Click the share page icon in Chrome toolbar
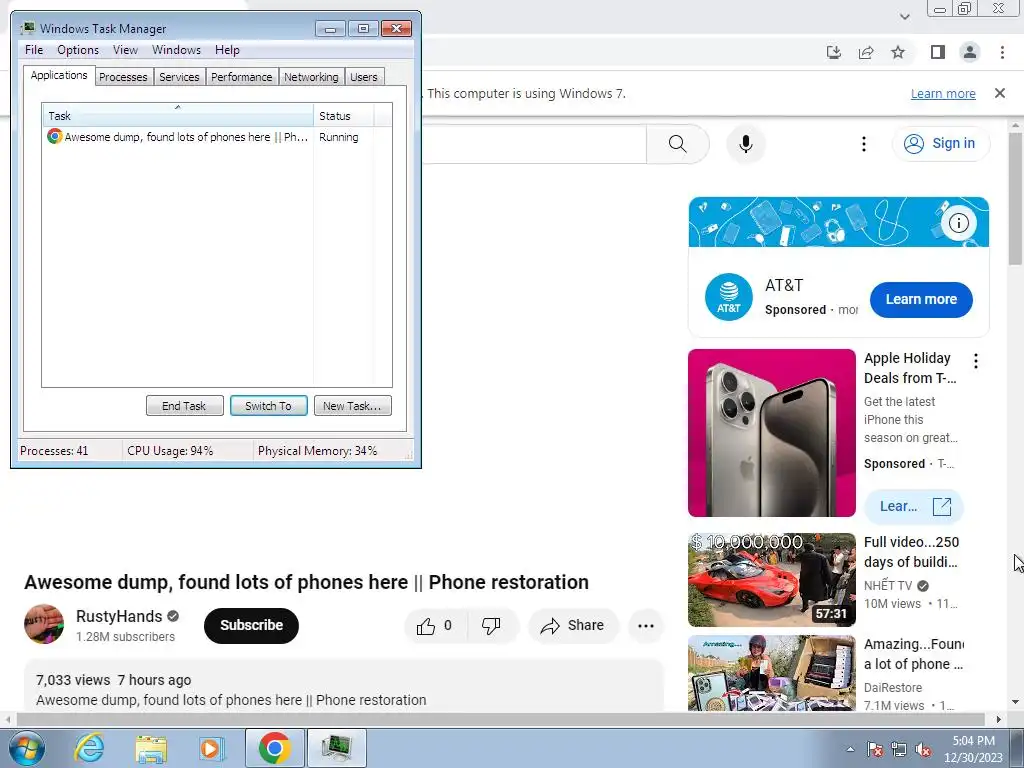The height and width of the screenshot is (768, 1024). coord(866,52)
